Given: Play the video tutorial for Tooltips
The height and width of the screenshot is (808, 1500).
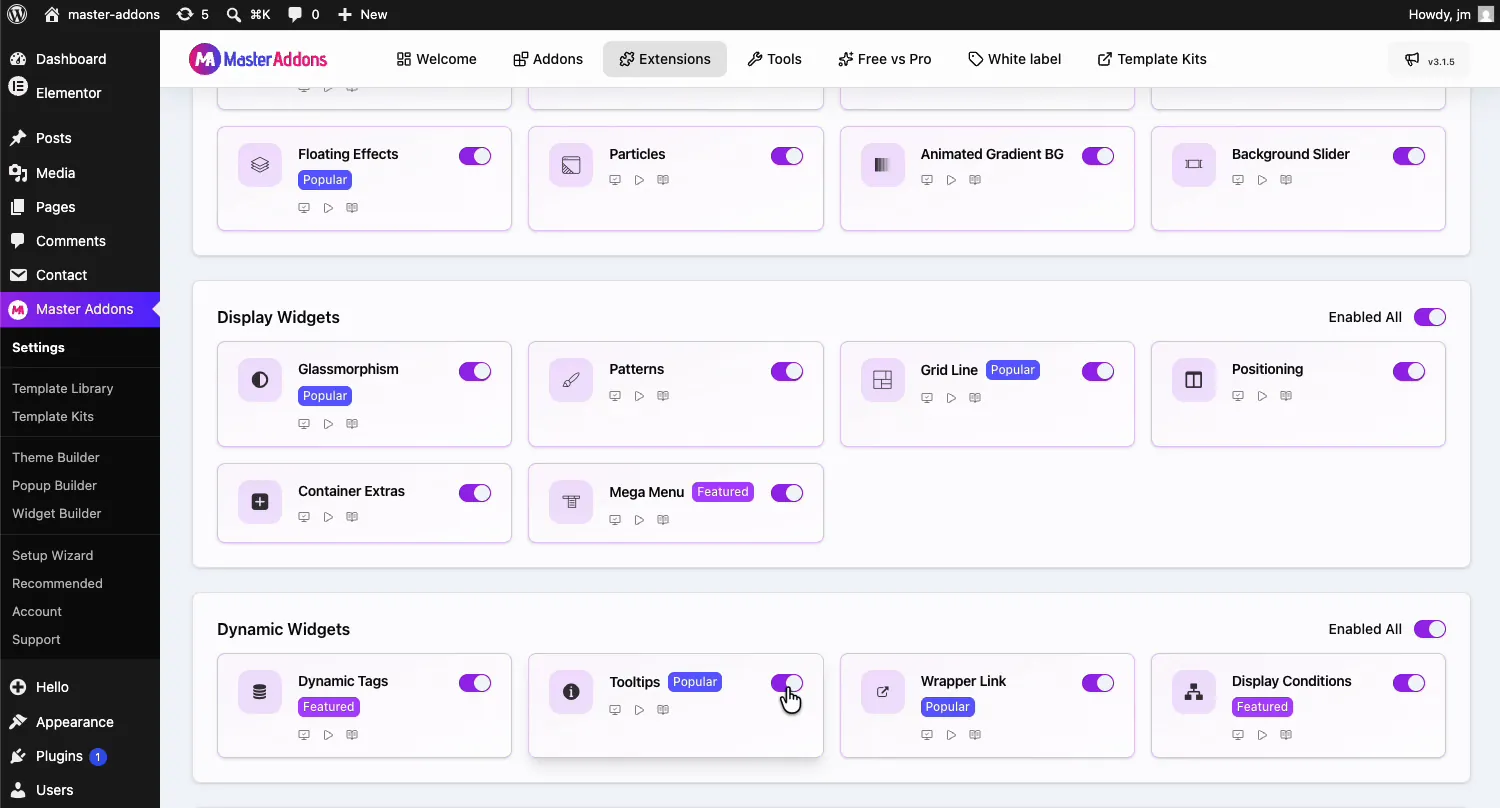Looking at the screenshot, I should tap(639, 710).
